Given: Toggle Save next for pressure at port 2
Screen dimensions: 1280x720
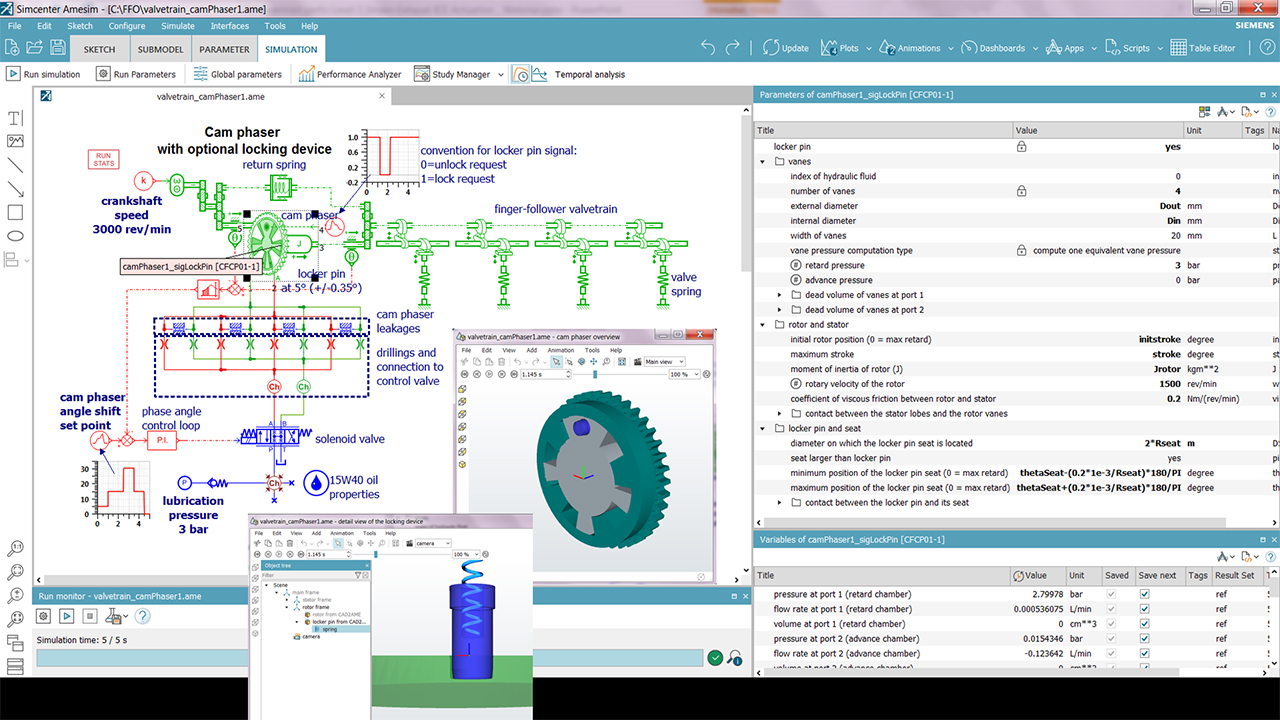Looking at the screenshot, I should (x=1145, y=638).
